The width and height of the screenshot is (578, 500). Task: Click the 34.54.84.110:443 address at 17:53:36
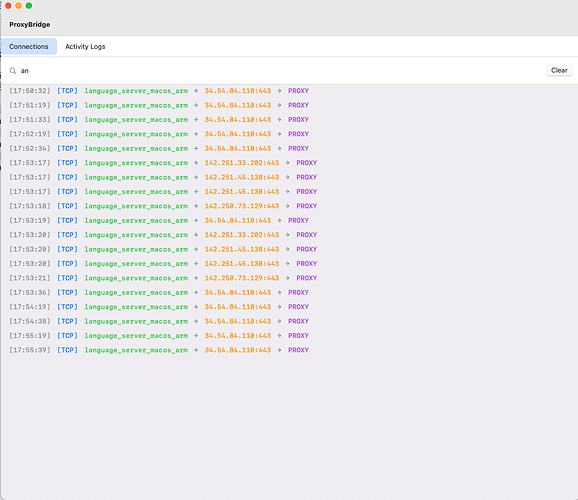pyautogui.click(x=238, y=292)
